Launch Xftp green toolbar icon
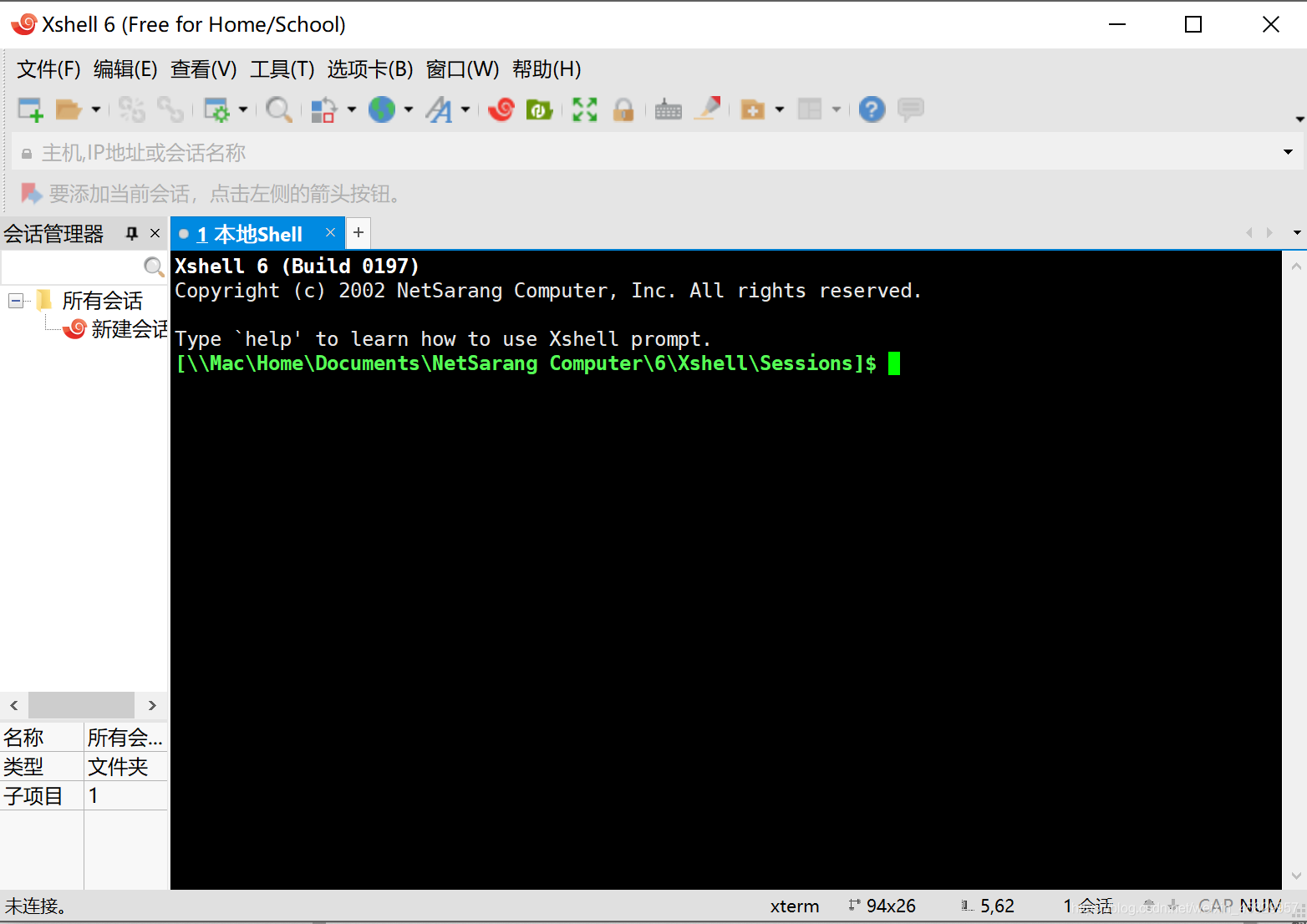This screenshot has height=924, width=1307. coord(540,109)
